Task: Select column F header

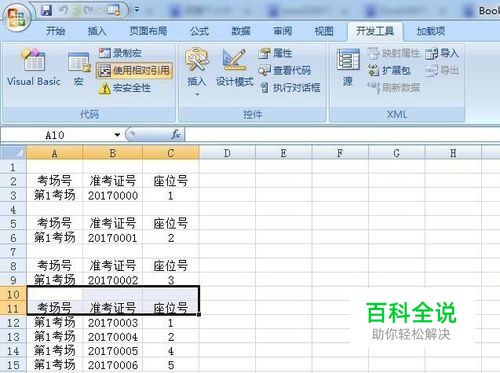Action: [x=340, y=153]
